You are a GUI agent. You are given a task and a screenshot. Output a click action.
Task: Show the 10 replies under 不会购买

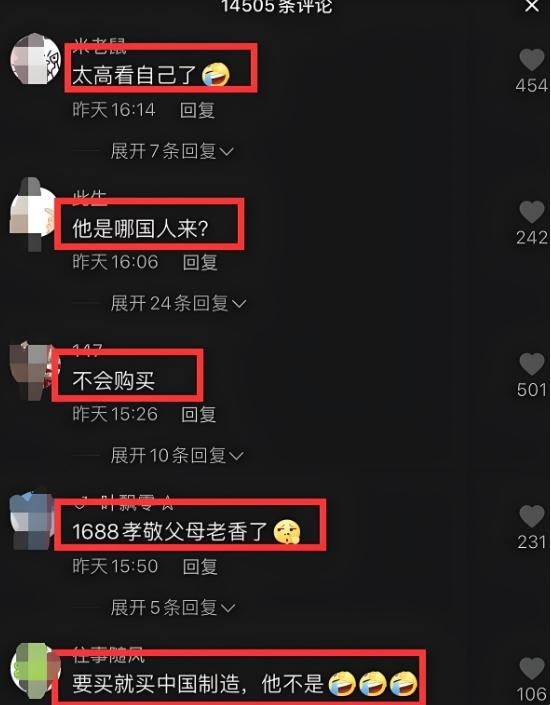(x=177, y=455)
